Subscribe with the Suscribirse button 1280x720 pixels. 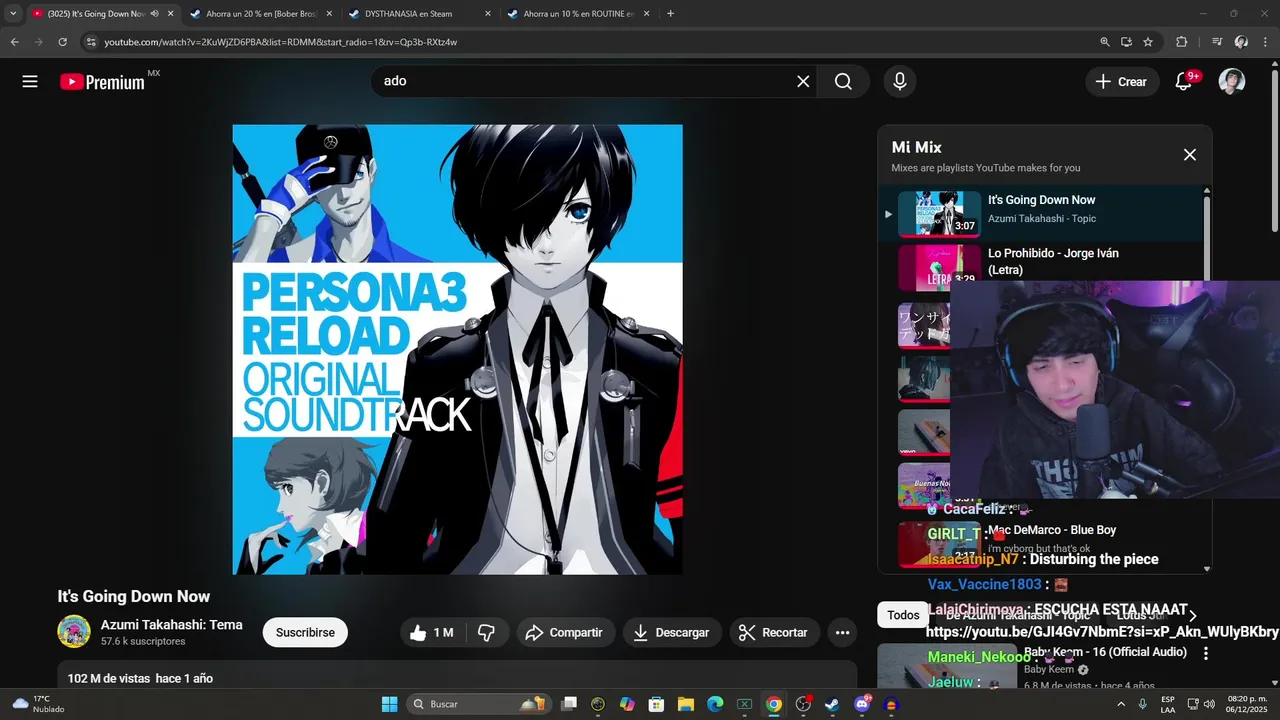pyautogui.click(x=305, y=632)
